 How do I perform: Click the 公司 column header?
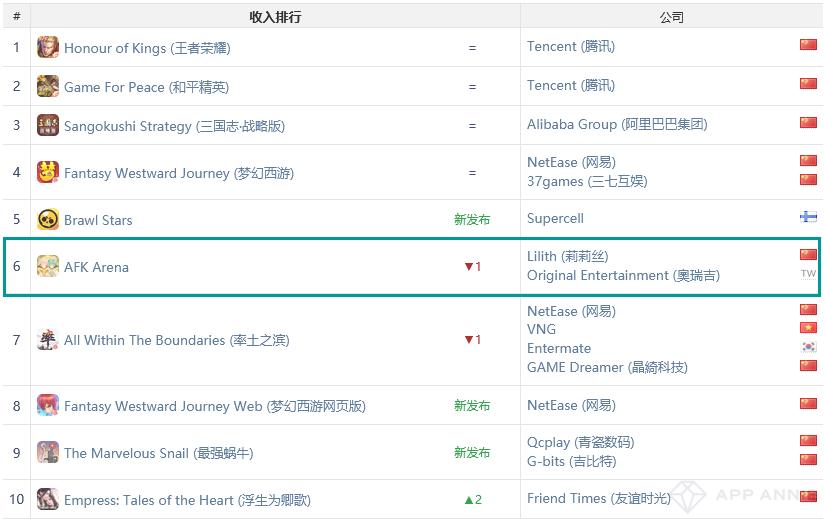tap(672, 17)
